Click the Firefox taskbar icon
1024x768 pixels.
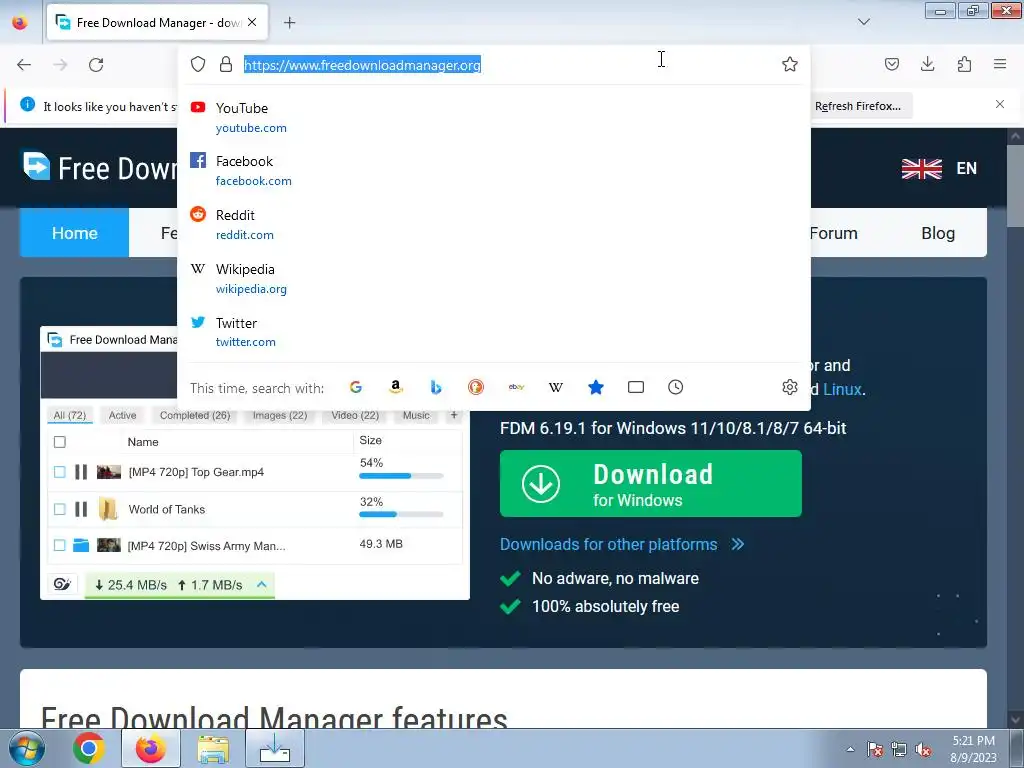pos(151,748)
